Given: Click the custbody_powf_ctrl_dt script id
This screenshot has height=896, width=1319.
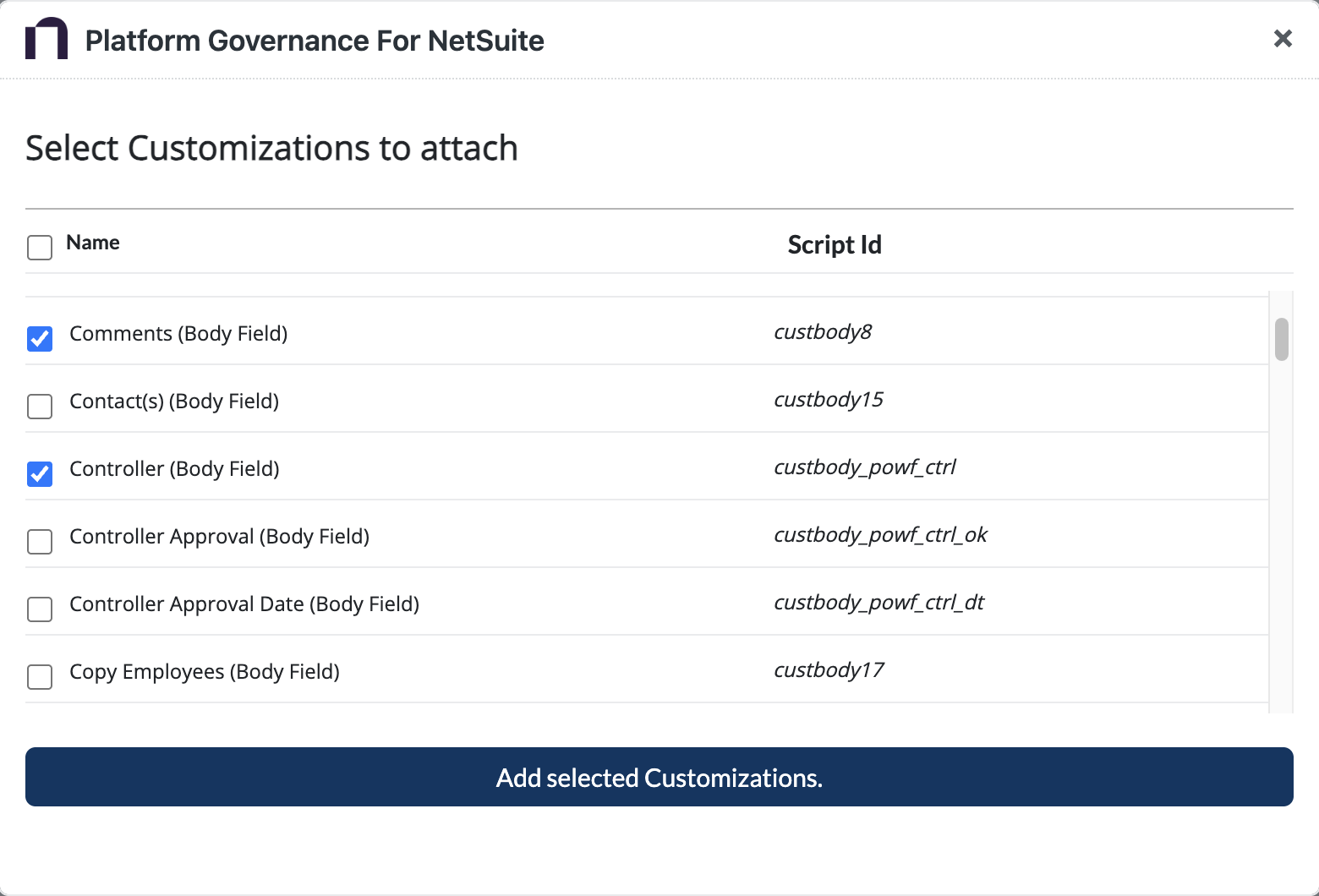Looking at the screenshot, I should click(x=878, y=603).
